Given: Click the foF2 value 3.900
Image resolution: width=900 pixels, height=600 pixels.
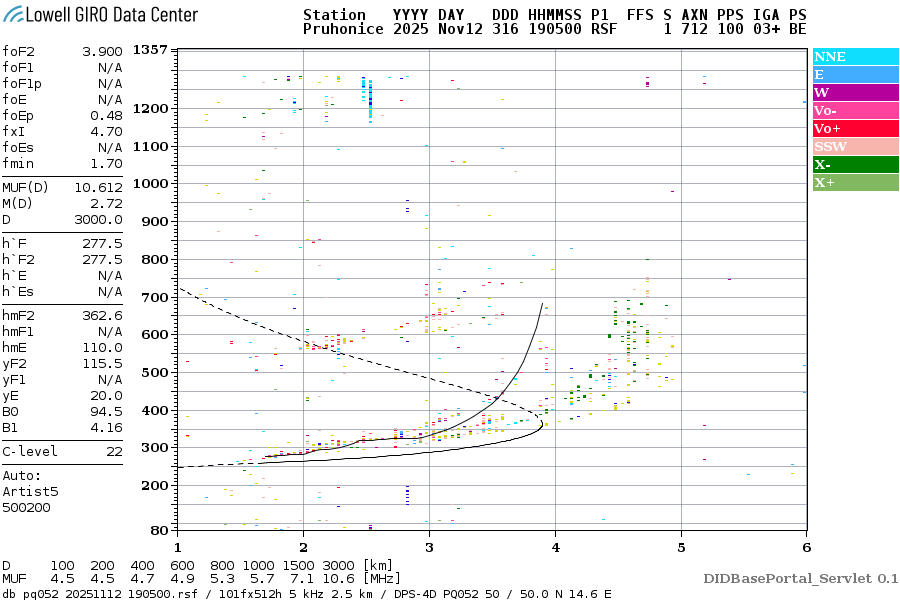Looking at the screenshot, I should [102, 52].
